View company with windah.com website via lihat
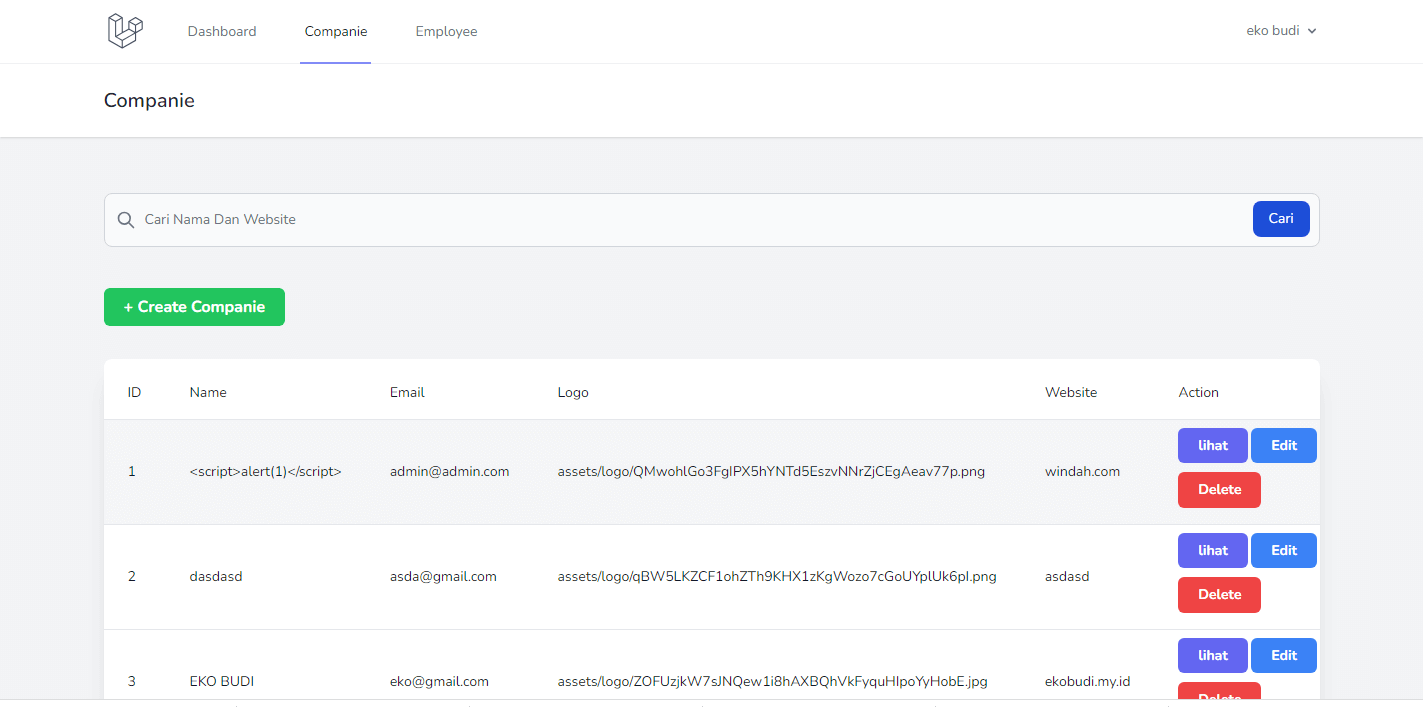Image resolution: width=1423 pixels, height=707 pixels. 1213,446
